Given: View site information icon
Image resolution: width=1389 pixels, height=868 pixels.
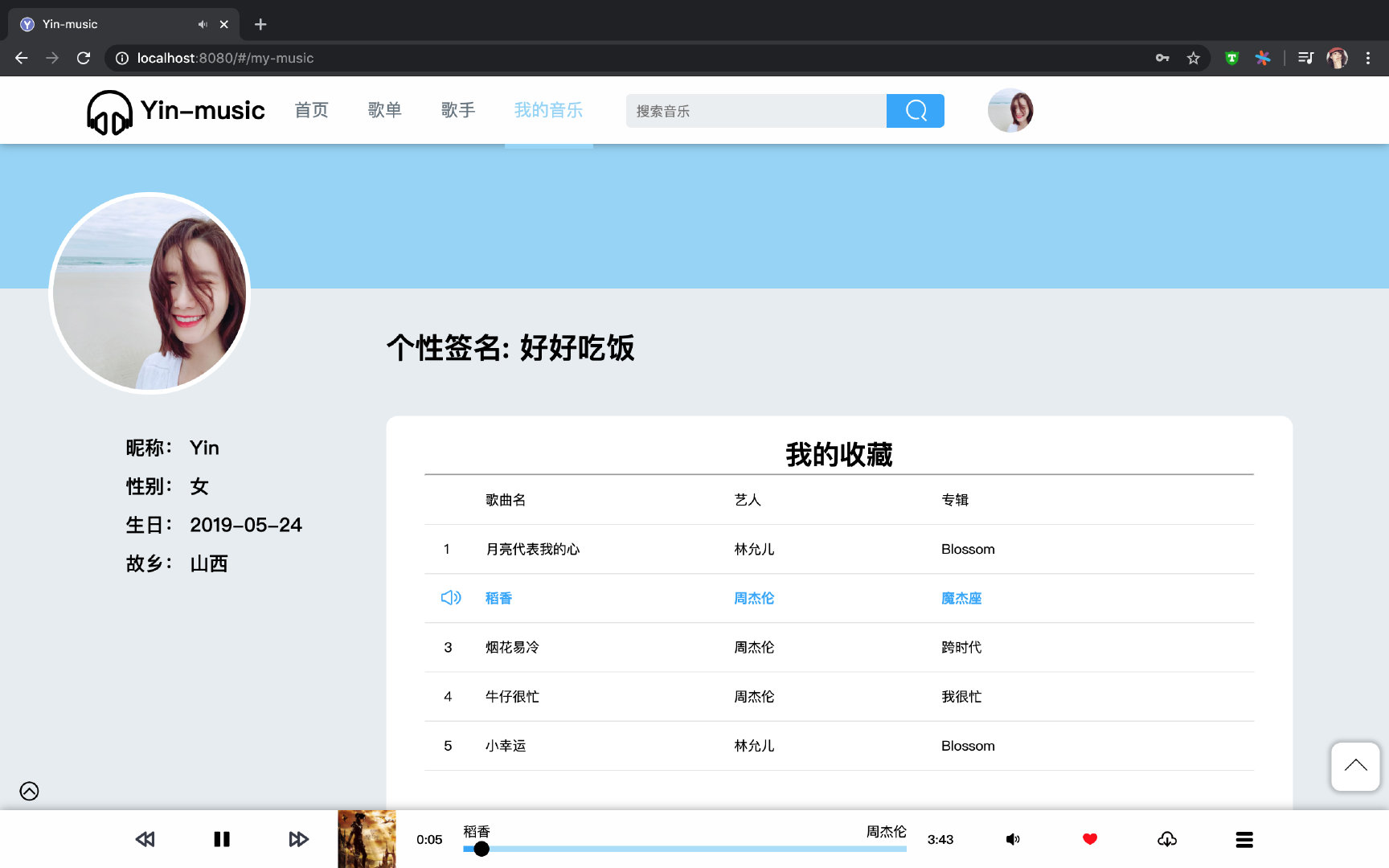Looking at the screenshot, I should 122,58.
